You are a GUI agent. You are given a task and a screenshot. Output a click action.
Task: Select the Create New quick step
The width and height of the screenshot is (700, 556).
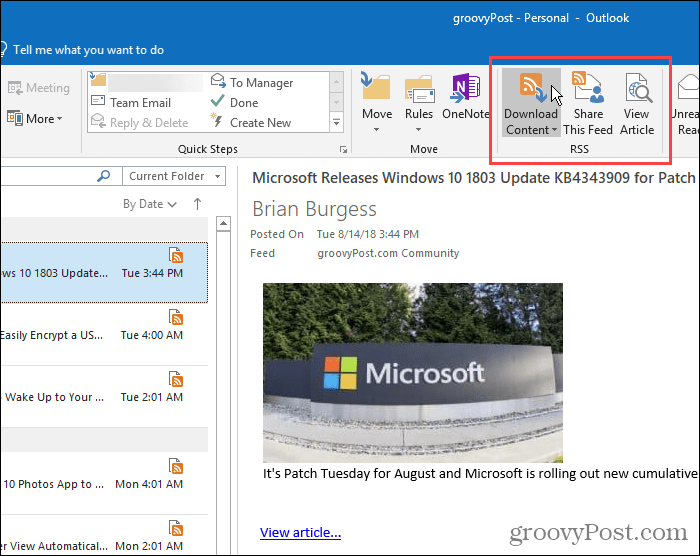[x=251, y=122]
